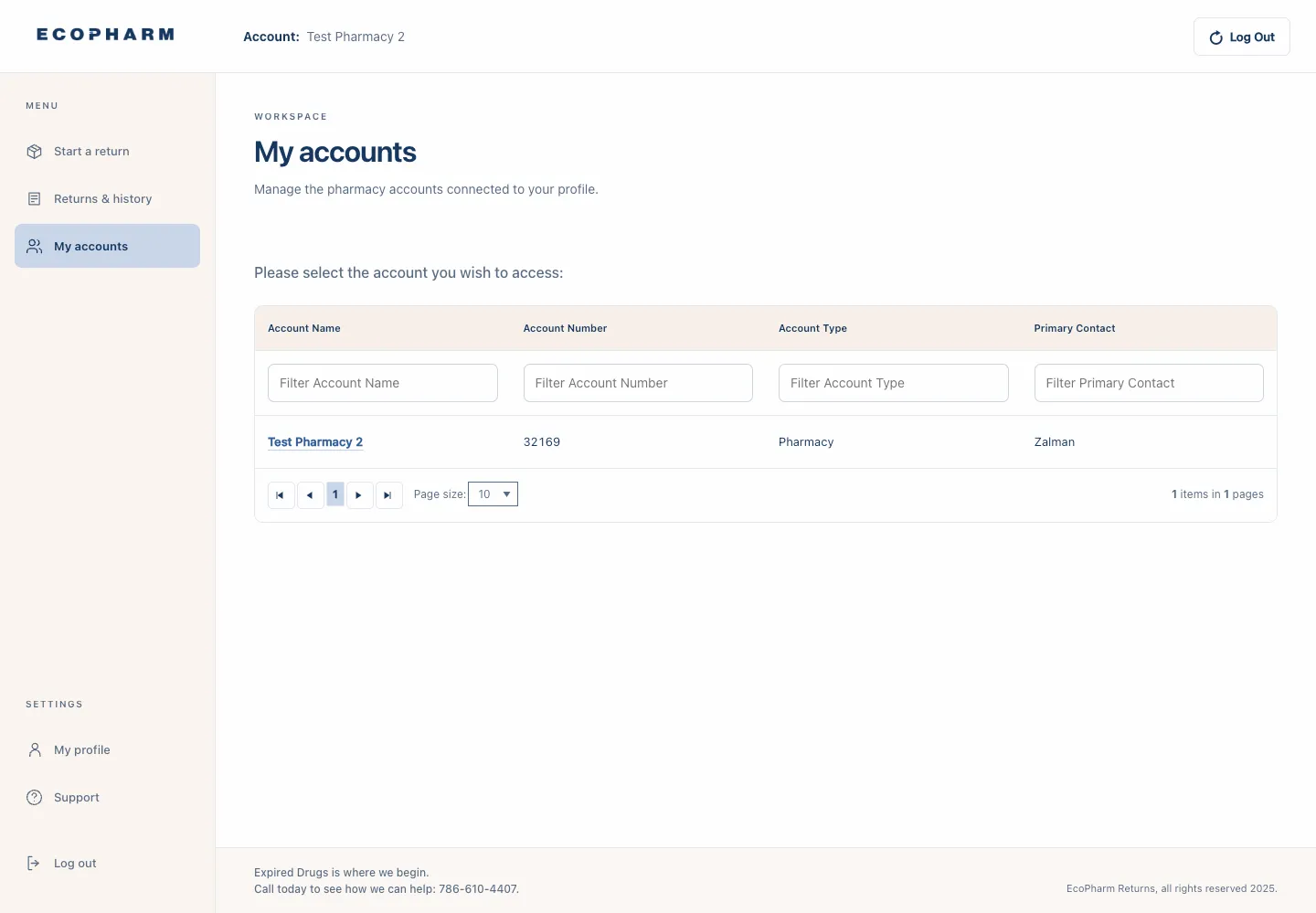Click the Primary Contact column header

pyautogui.click(x=1075, y=328)
